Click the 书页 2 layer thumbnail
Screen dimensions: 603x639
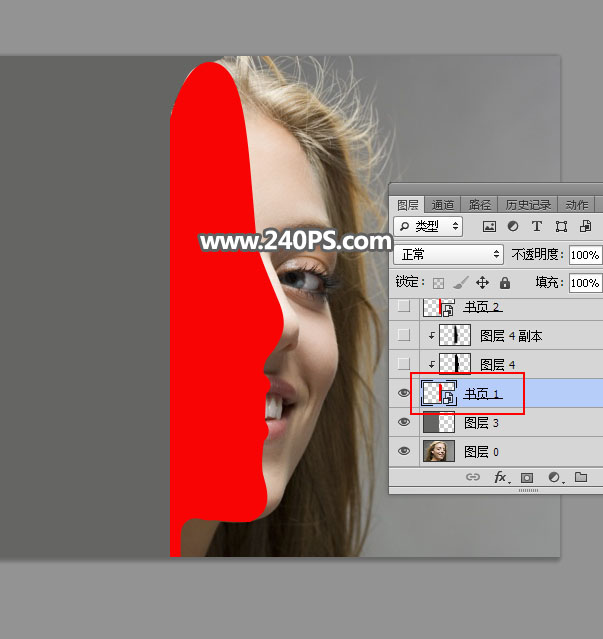439,307
